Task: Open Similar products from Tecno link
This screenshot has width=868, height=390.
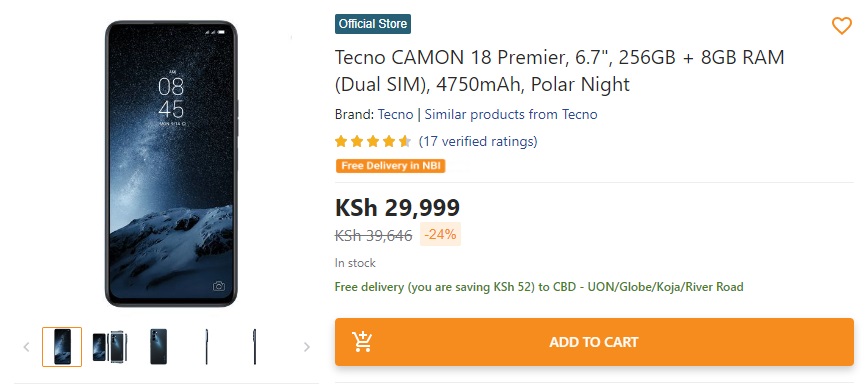Action: click(511, 115)
